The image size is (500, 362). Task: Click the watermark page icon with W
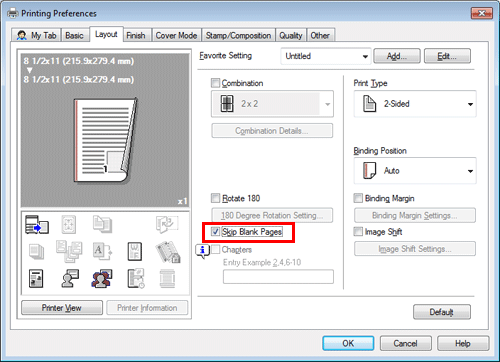pos(135,252)
